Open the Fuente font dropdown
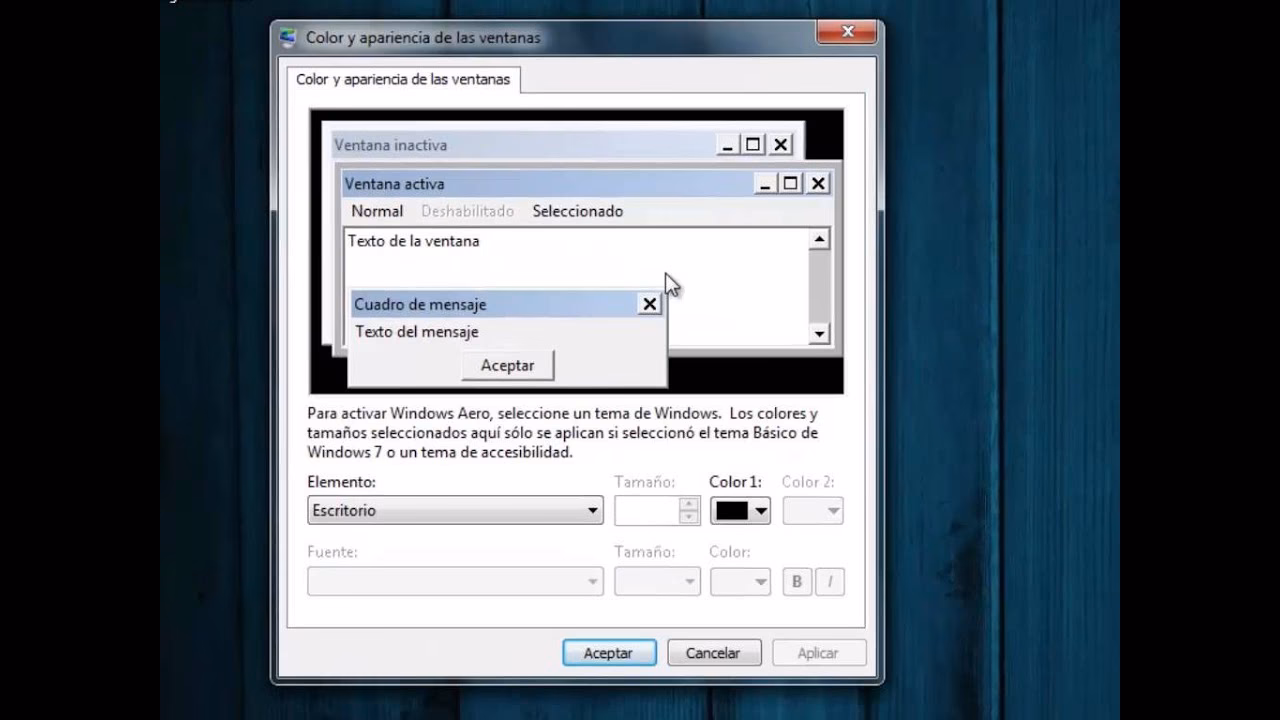 pos(455,581)
